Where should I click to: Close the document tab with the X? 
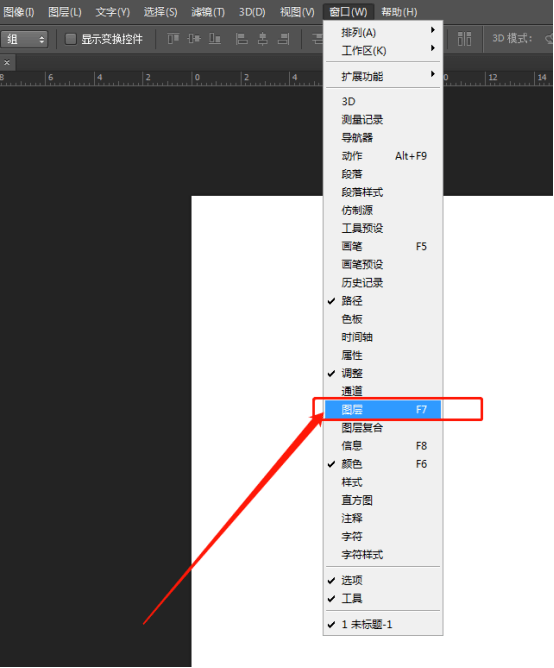tap(7, 63)
